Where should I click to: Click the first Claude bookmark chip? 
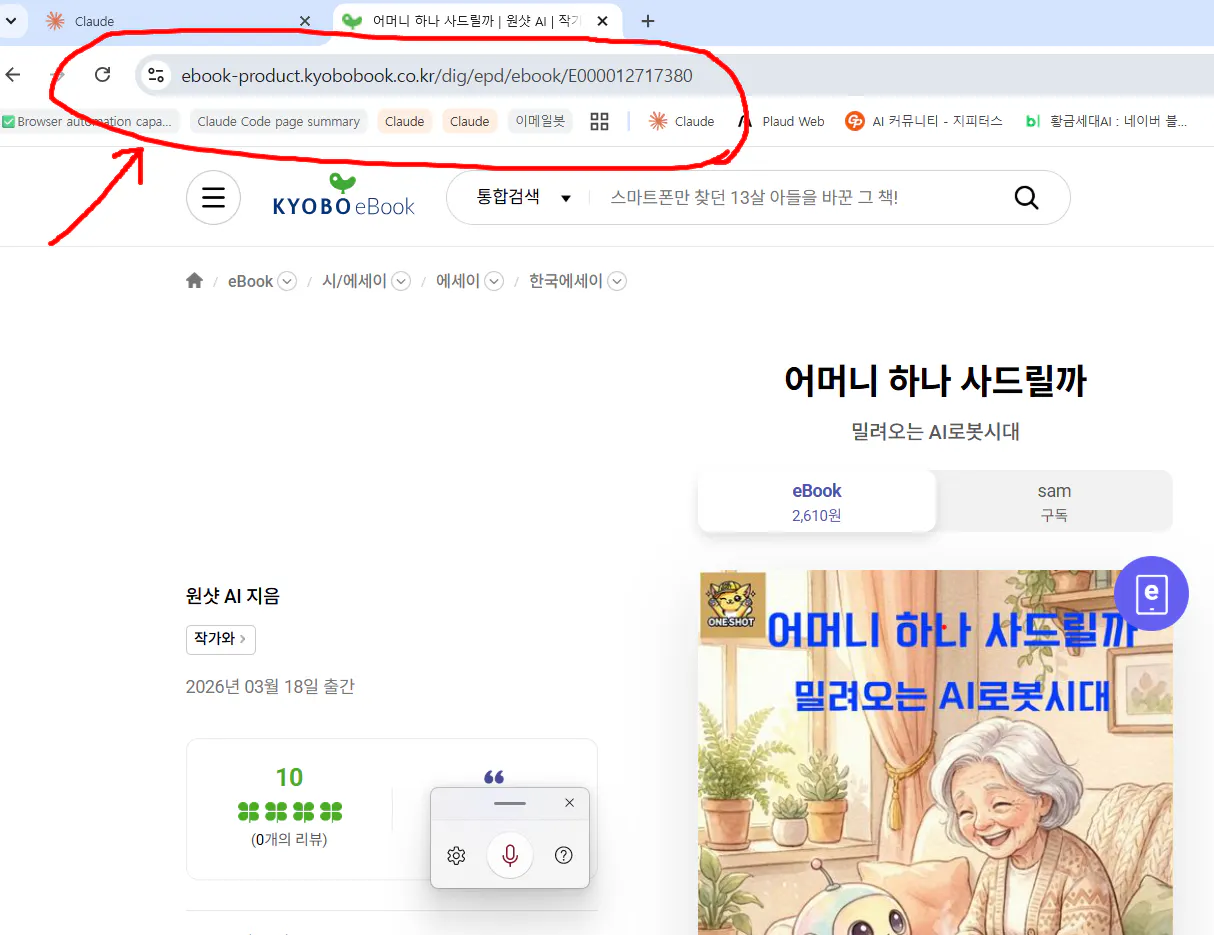click(404, 122)
